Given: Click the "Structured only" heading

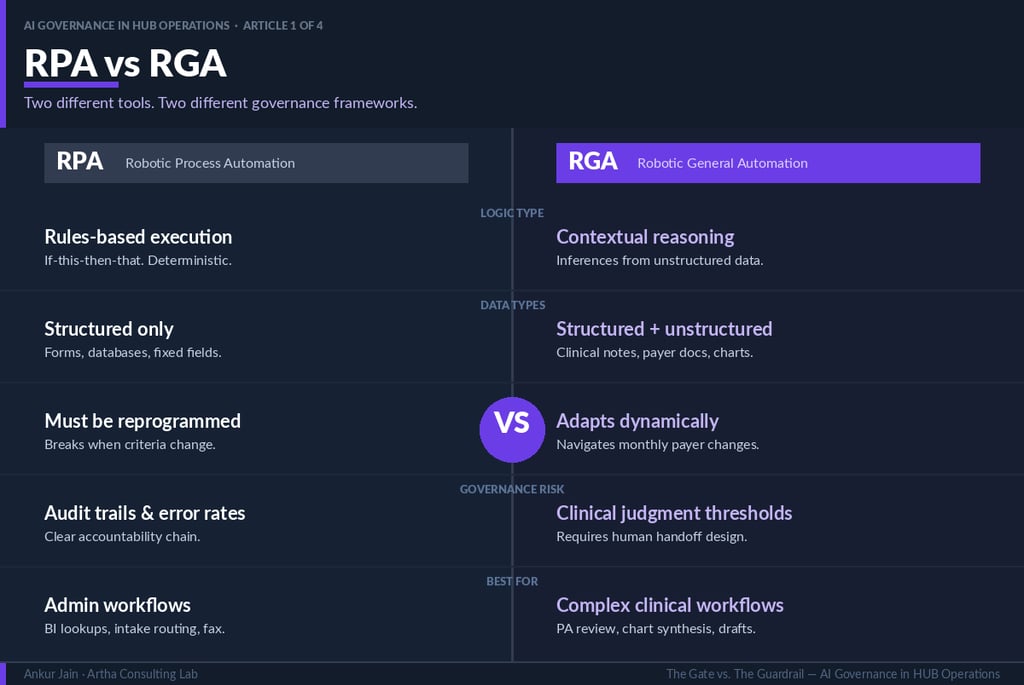Looking at the screenshot, I should [x=109, y=329].
